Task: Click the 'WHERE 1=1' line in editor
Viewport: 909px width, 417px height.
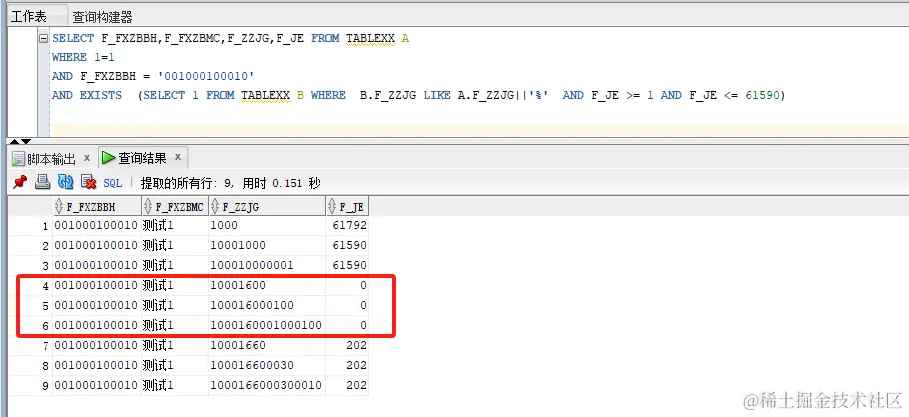Action: coord(83,57)
